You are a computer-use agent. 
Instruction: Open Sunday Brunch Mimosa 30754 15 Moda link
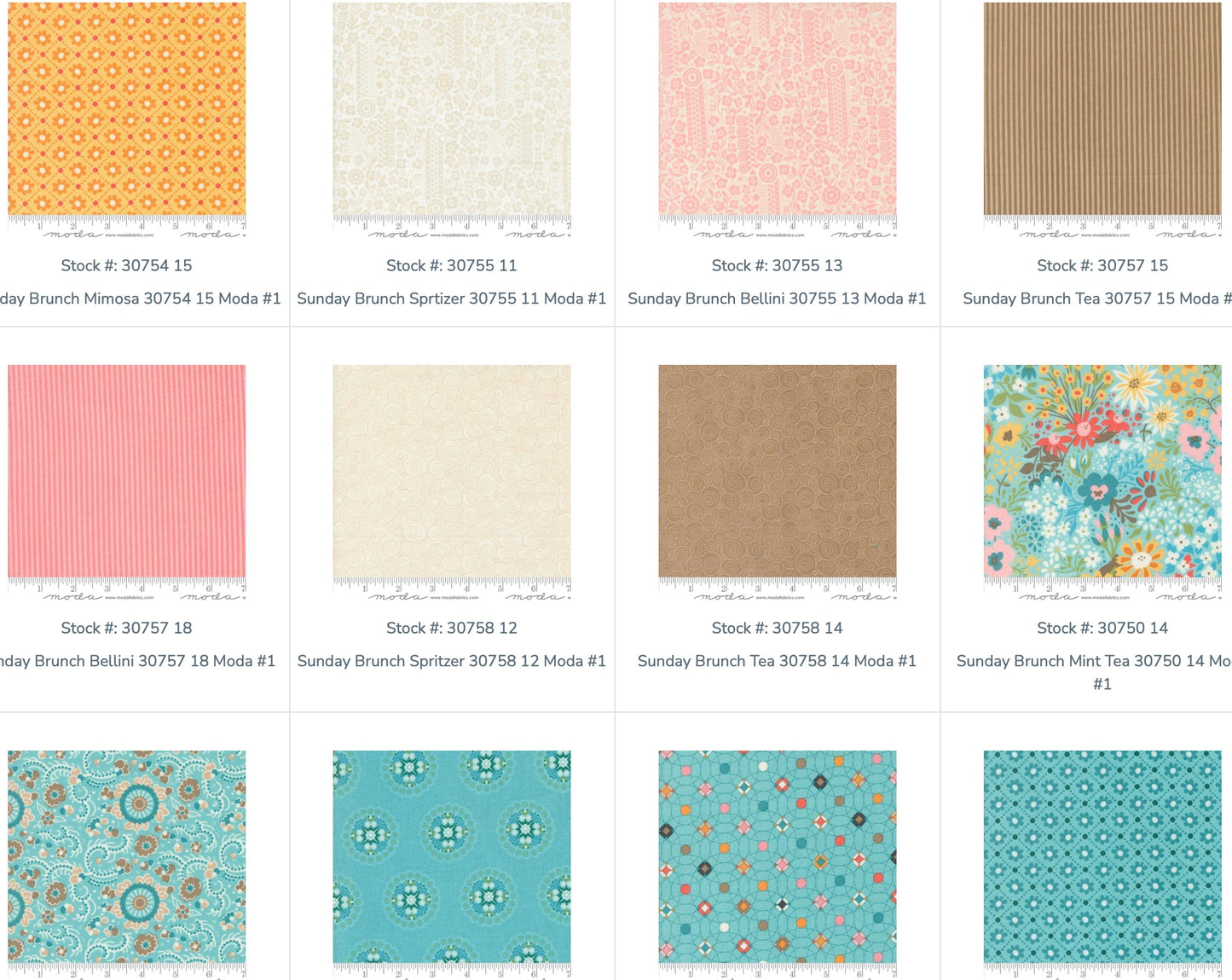click(140, 299)
